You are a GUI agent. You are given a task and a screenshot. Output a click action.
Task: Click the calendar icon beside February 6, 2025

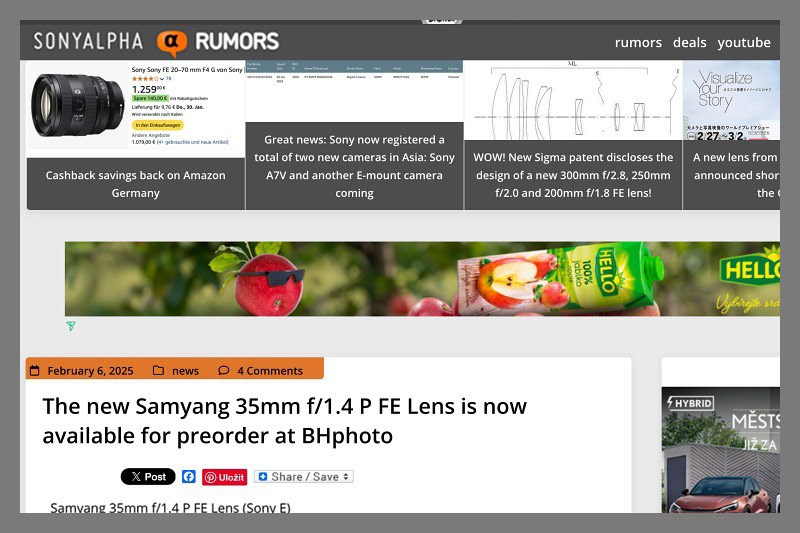pyautogui.click(x=35, y=370)
